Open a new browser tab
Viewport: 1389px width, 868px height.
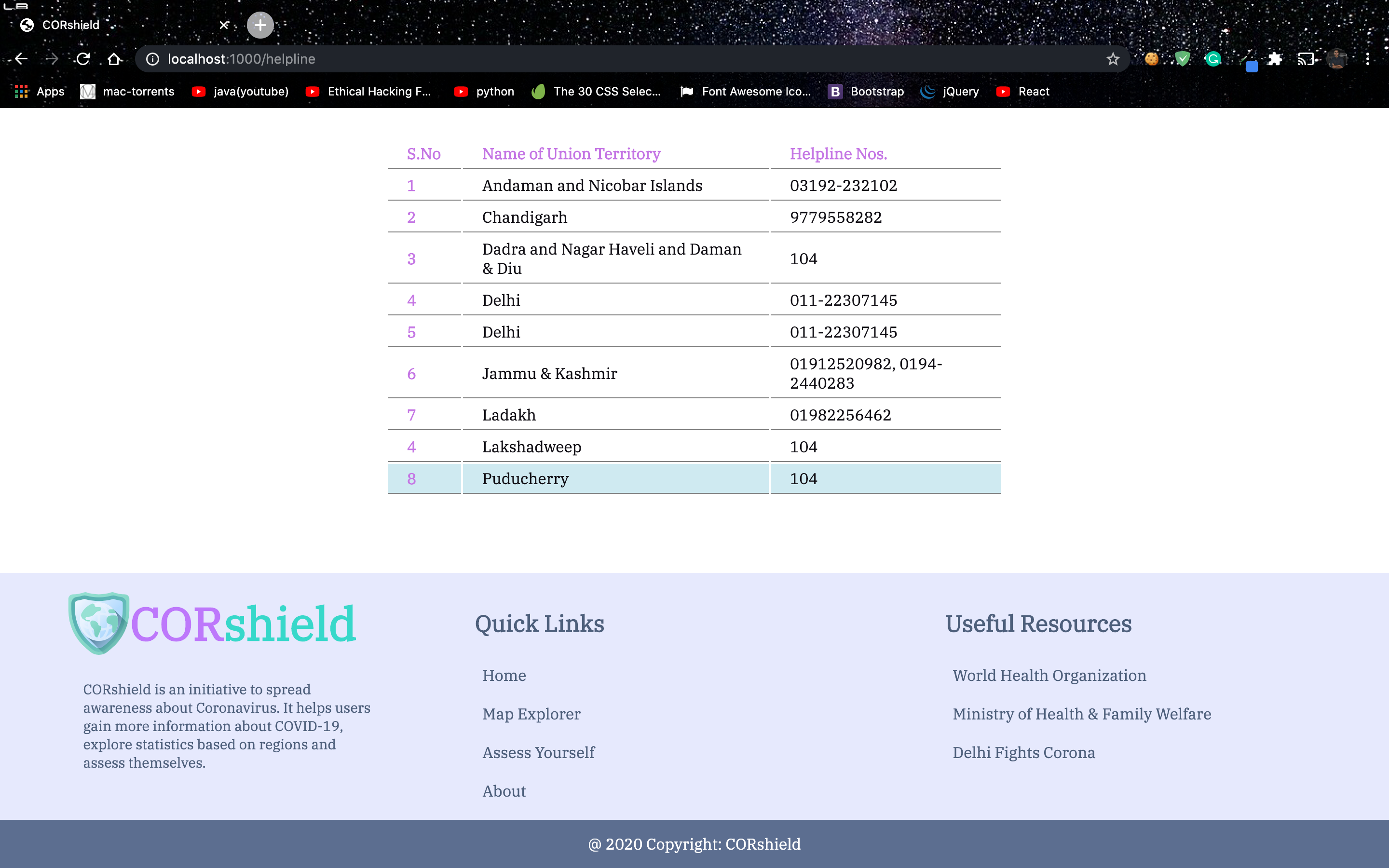(260, 25)
